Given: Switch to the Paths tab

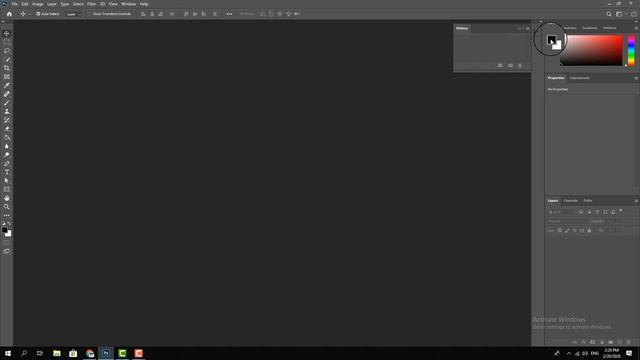Looking at the screenshot, I should tap(587, 201).
